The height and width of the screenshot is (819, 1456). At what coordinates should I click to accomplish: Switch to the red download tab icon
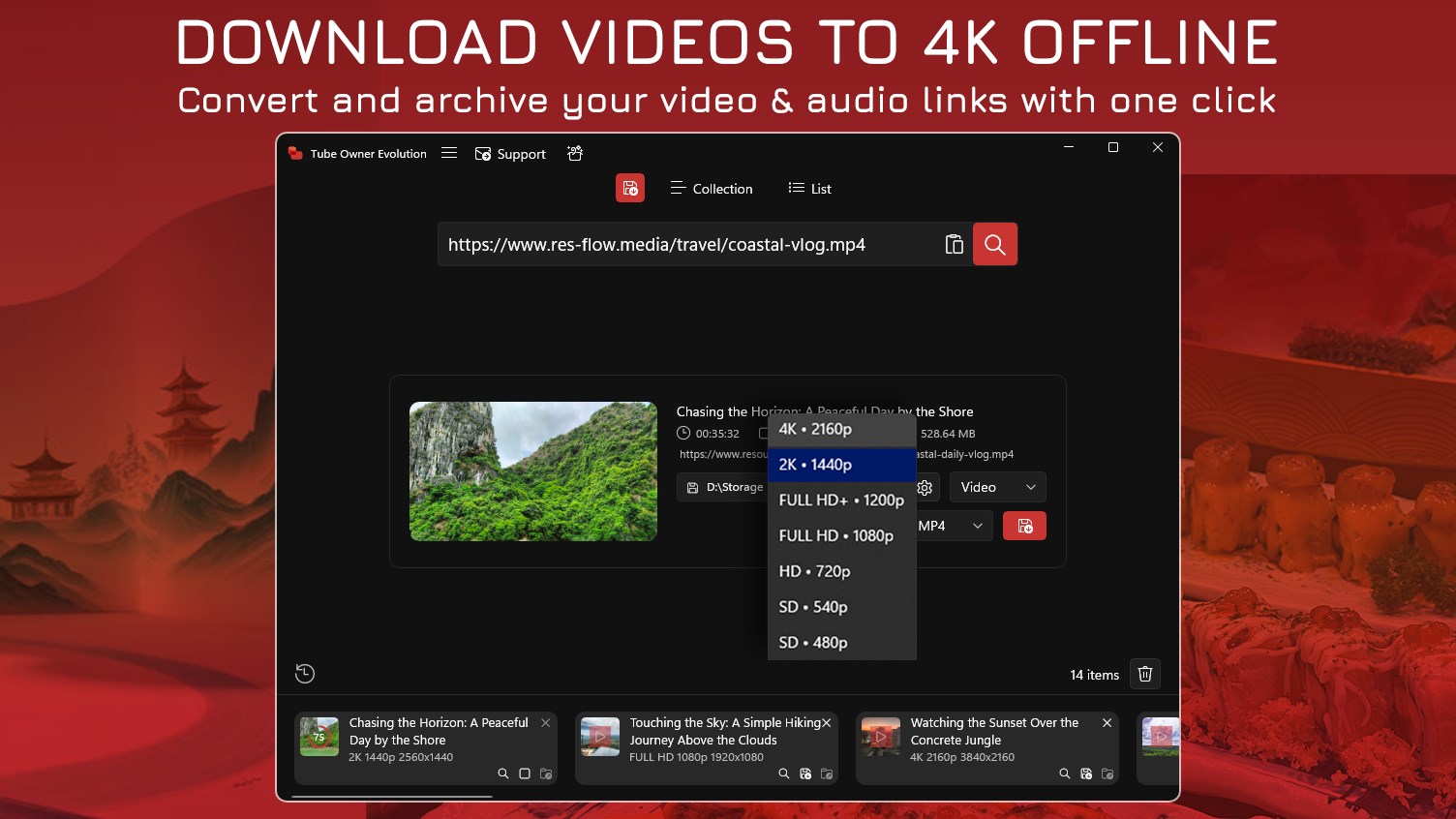[x=630, y=188]
